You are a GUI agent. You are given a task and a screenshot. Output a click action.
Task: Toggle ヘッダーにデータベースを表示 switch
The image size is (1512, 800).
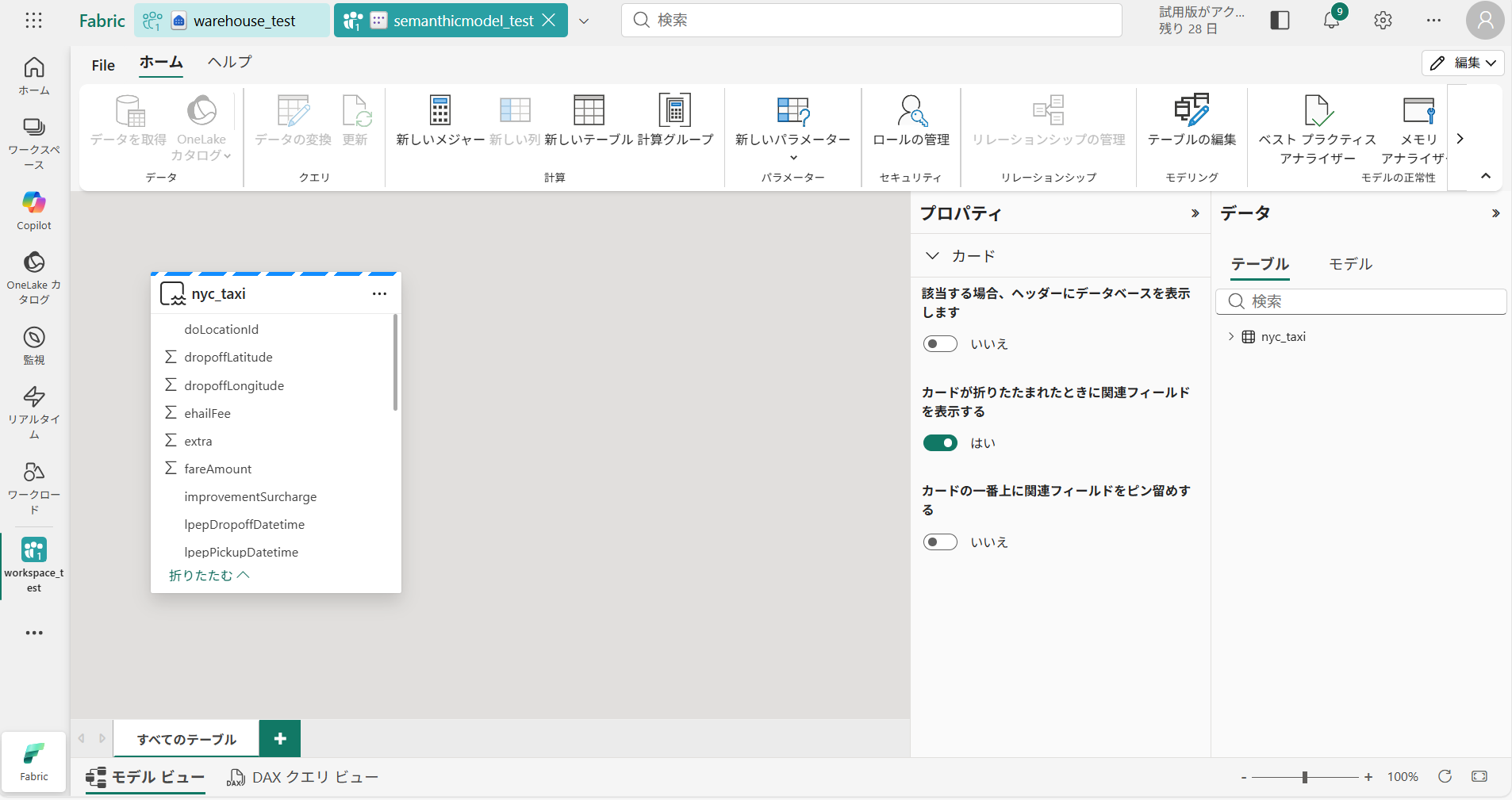940,344
